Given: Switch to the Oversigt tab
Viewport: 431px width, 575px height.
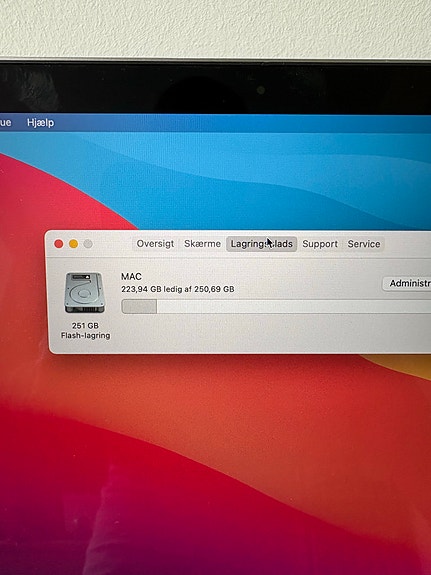Looking at the screenshot, I should pyautogui.click(x=155, y=244).
